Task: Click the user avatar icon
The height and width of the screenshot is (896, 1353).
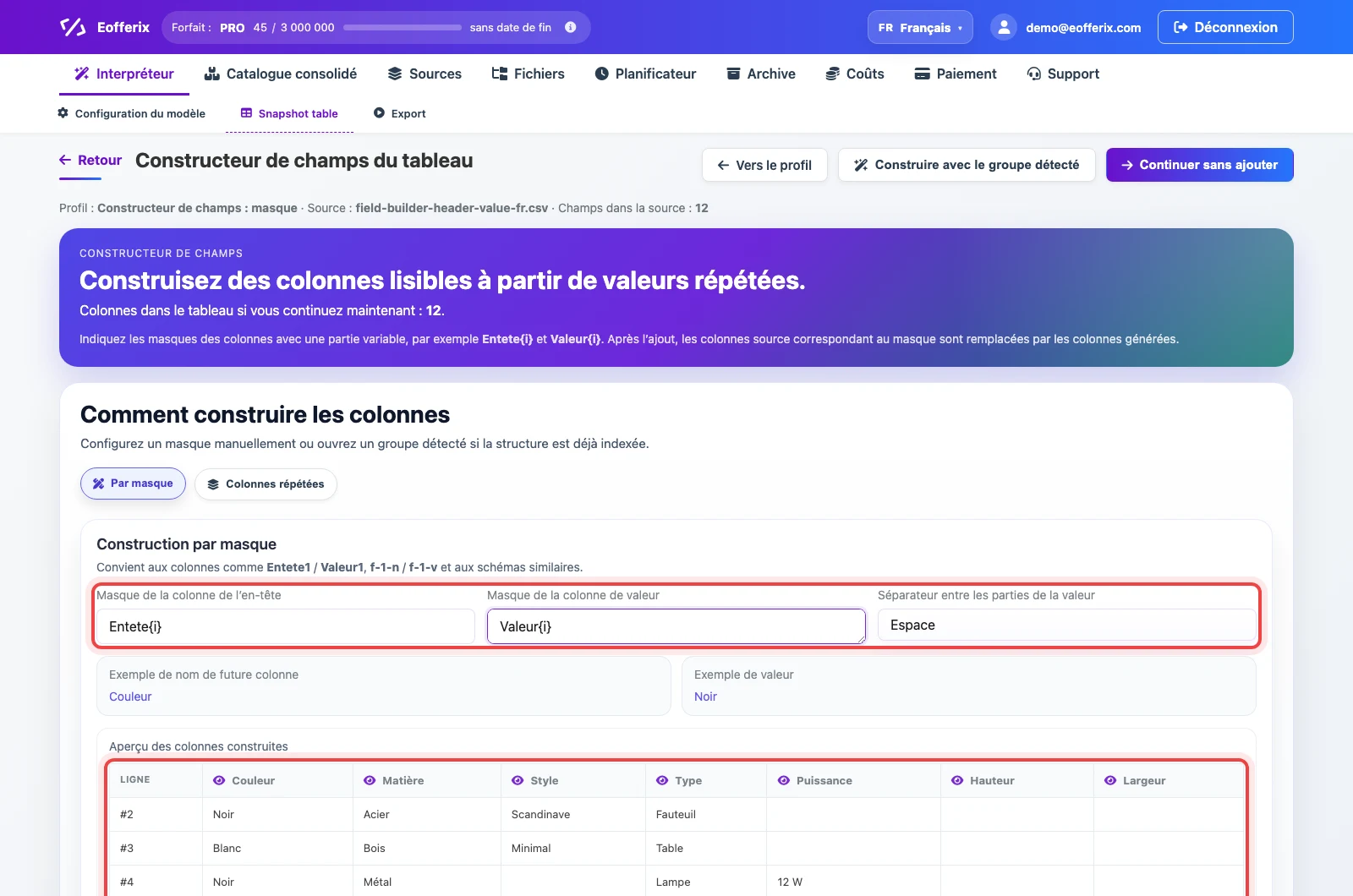Action: [x=1004, y=27]
